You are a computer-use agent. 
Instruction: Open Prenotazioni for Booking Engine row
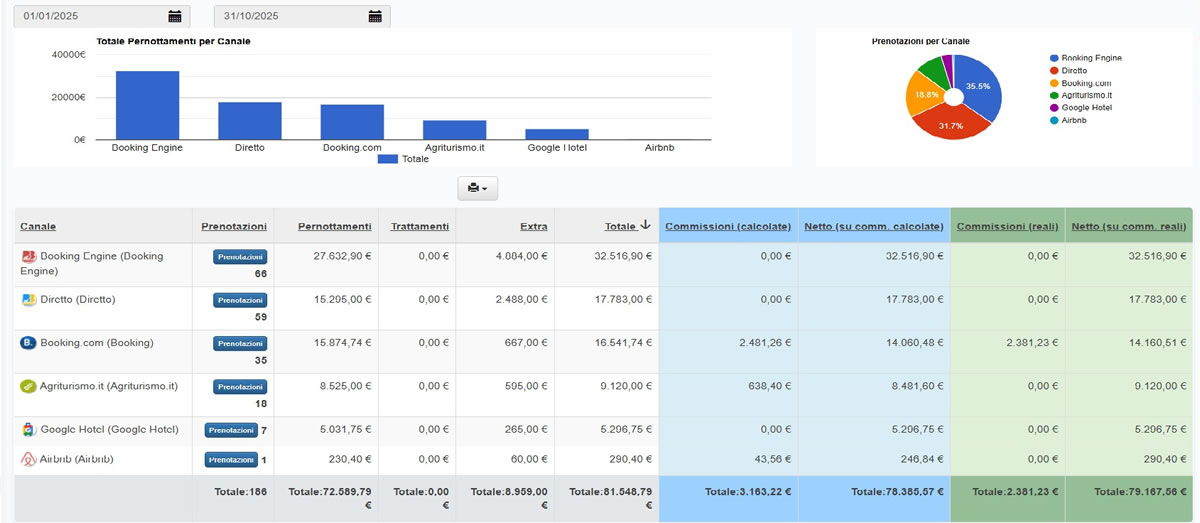[240, 257]
